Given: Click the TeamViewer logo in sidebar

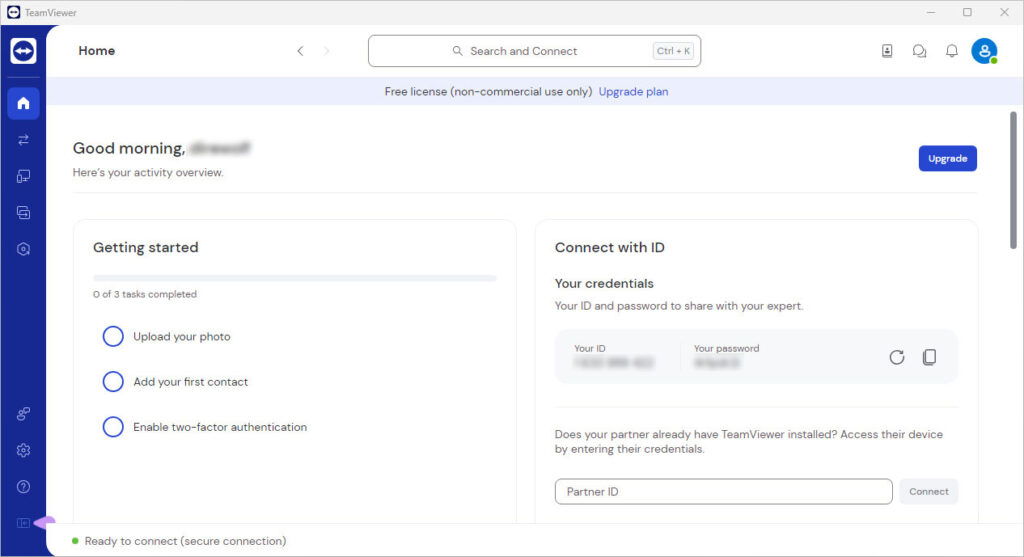Looking at the screenshot, I should (24, 51).
